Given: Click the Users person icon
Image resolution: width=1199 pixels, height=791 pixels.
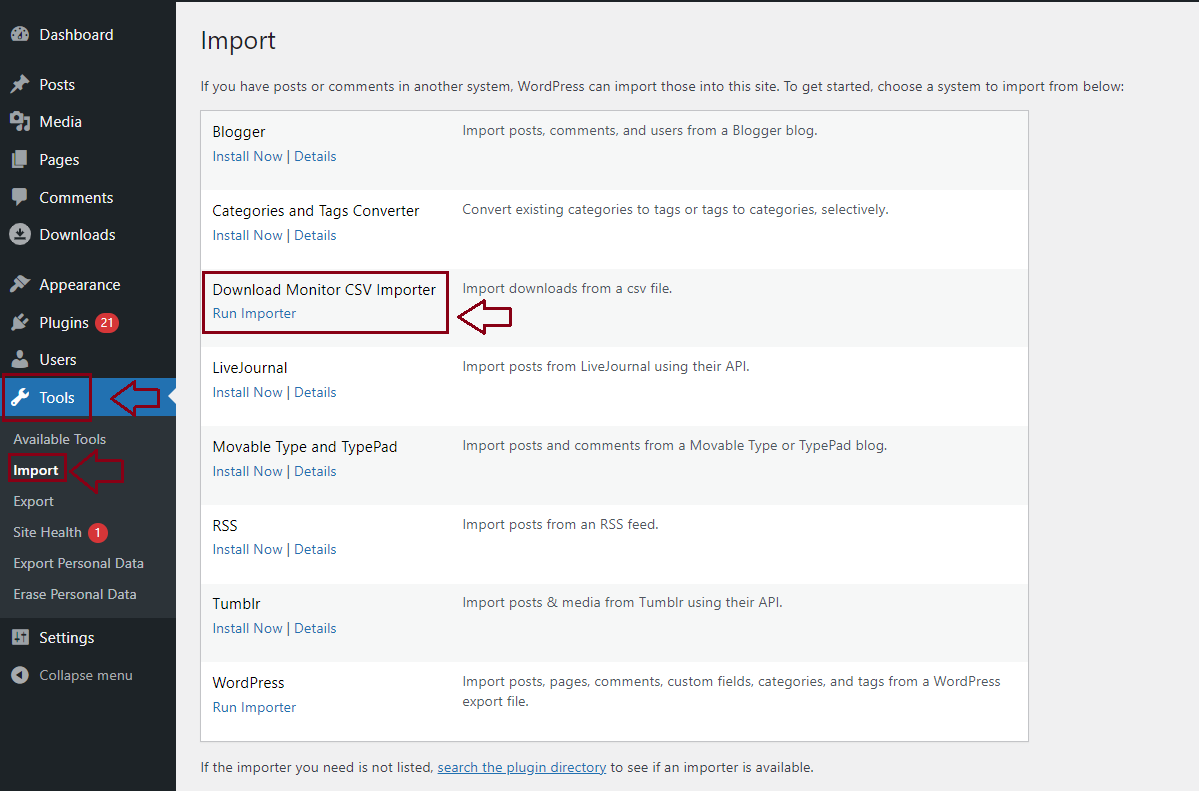Looking at the screenshot, I should tap(20, 360).
